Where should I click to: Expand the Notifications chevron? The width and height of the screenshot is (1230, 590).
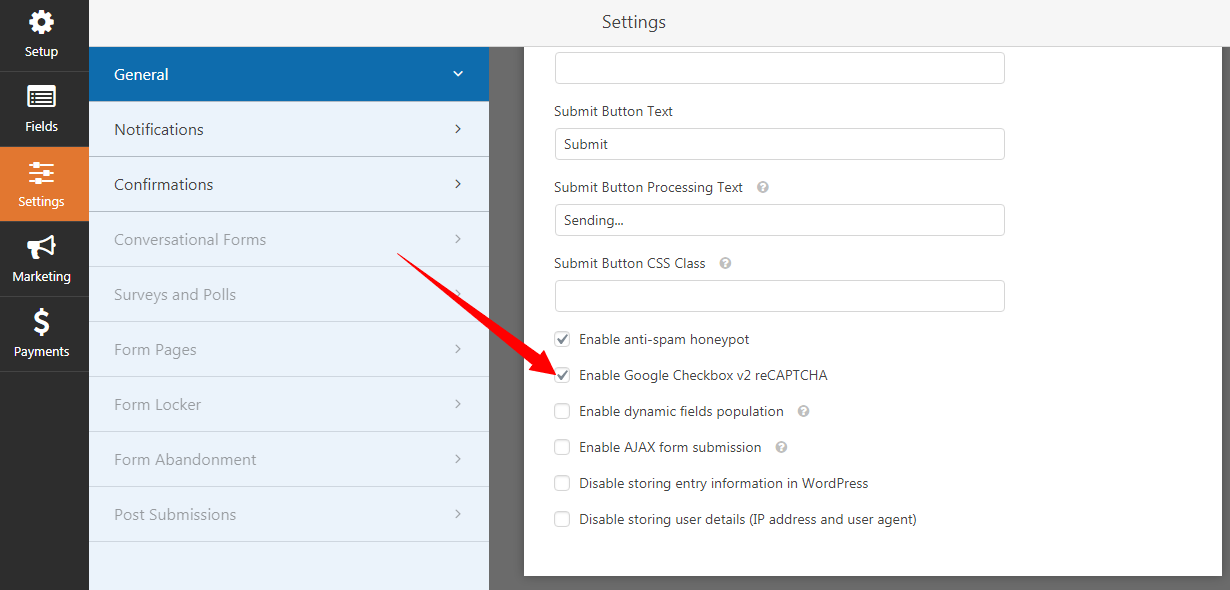(x=458, y=129)
